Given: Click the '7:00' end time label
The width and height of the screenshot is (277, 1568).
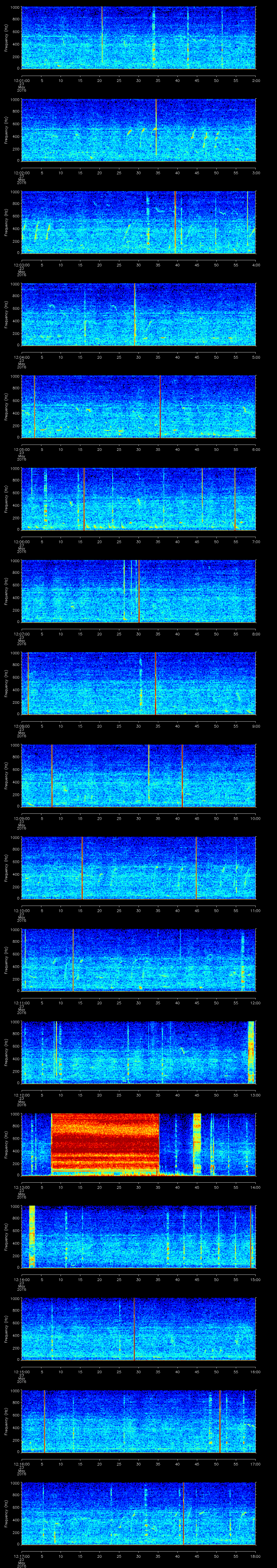Looking at the screenshot, I should coord(256,542).
